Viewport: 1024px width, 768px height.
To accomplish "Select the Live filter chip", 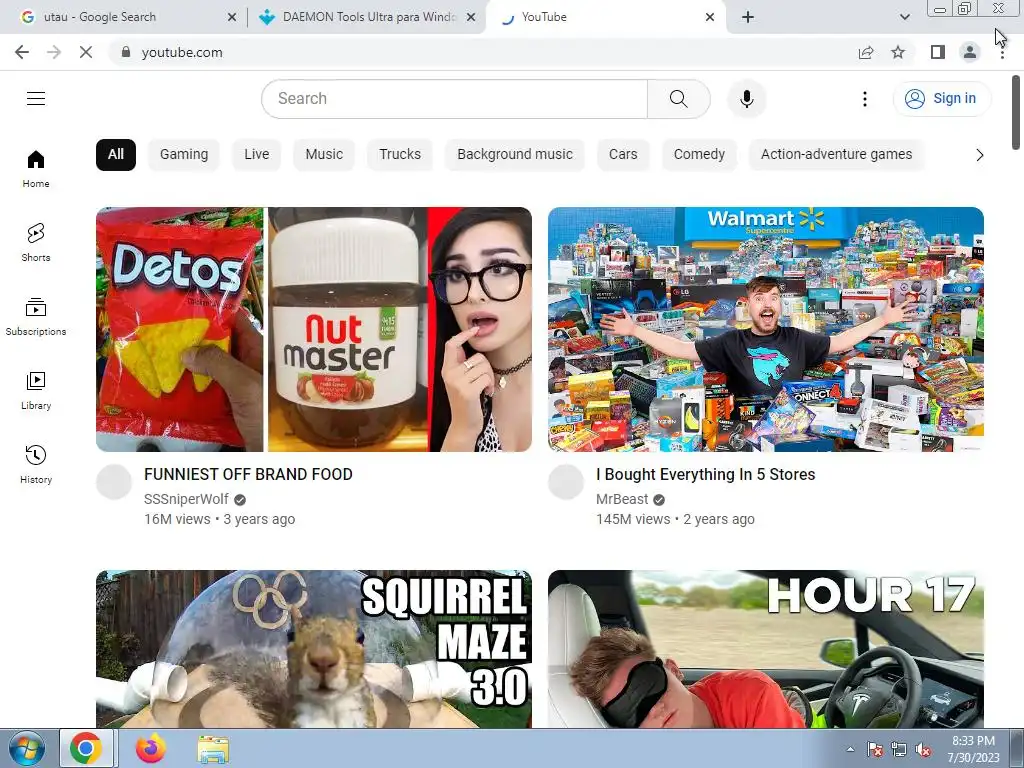I will coord(257,155).
